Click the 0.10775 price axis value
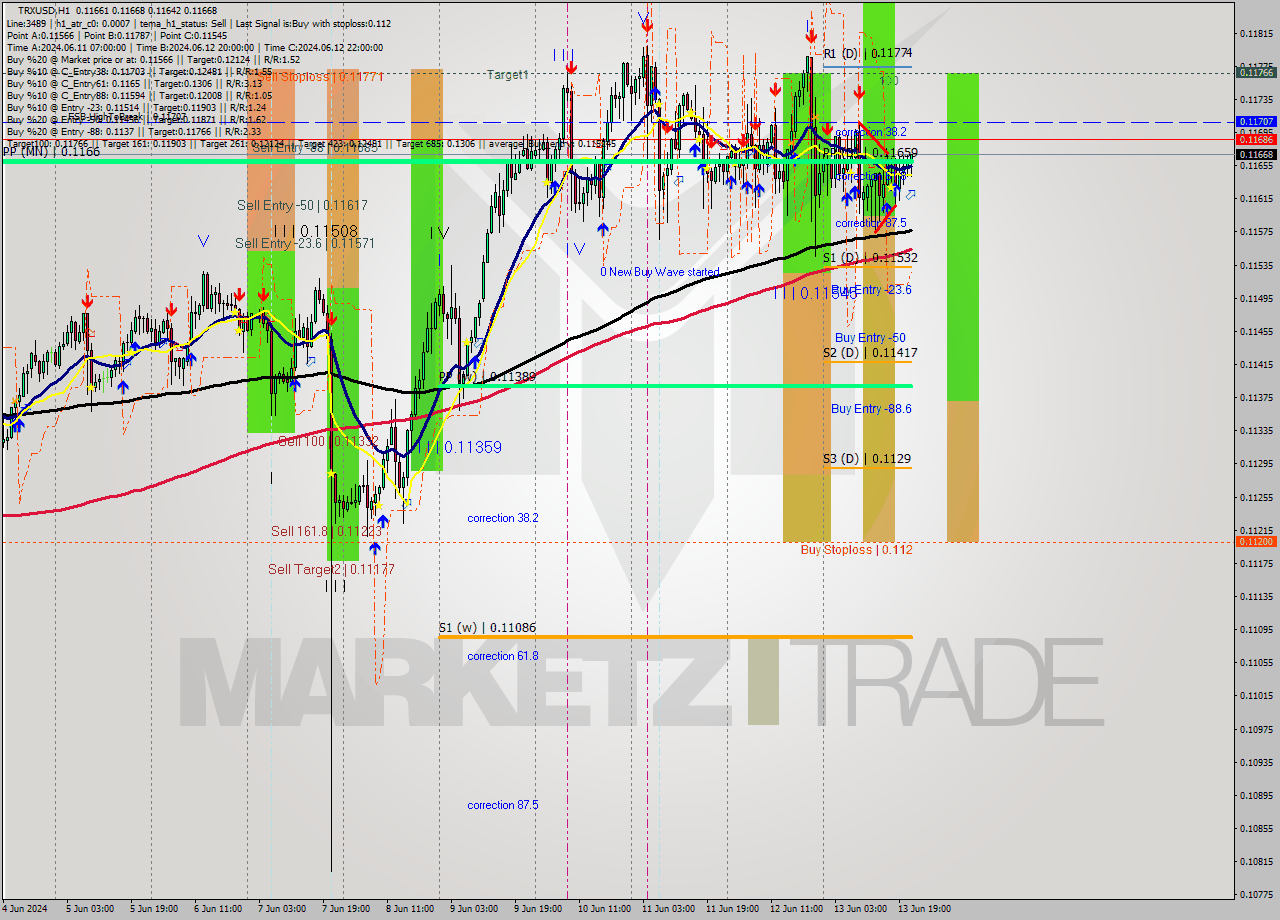Viewport: 1280px width, 920px height. coord(1256,894)
